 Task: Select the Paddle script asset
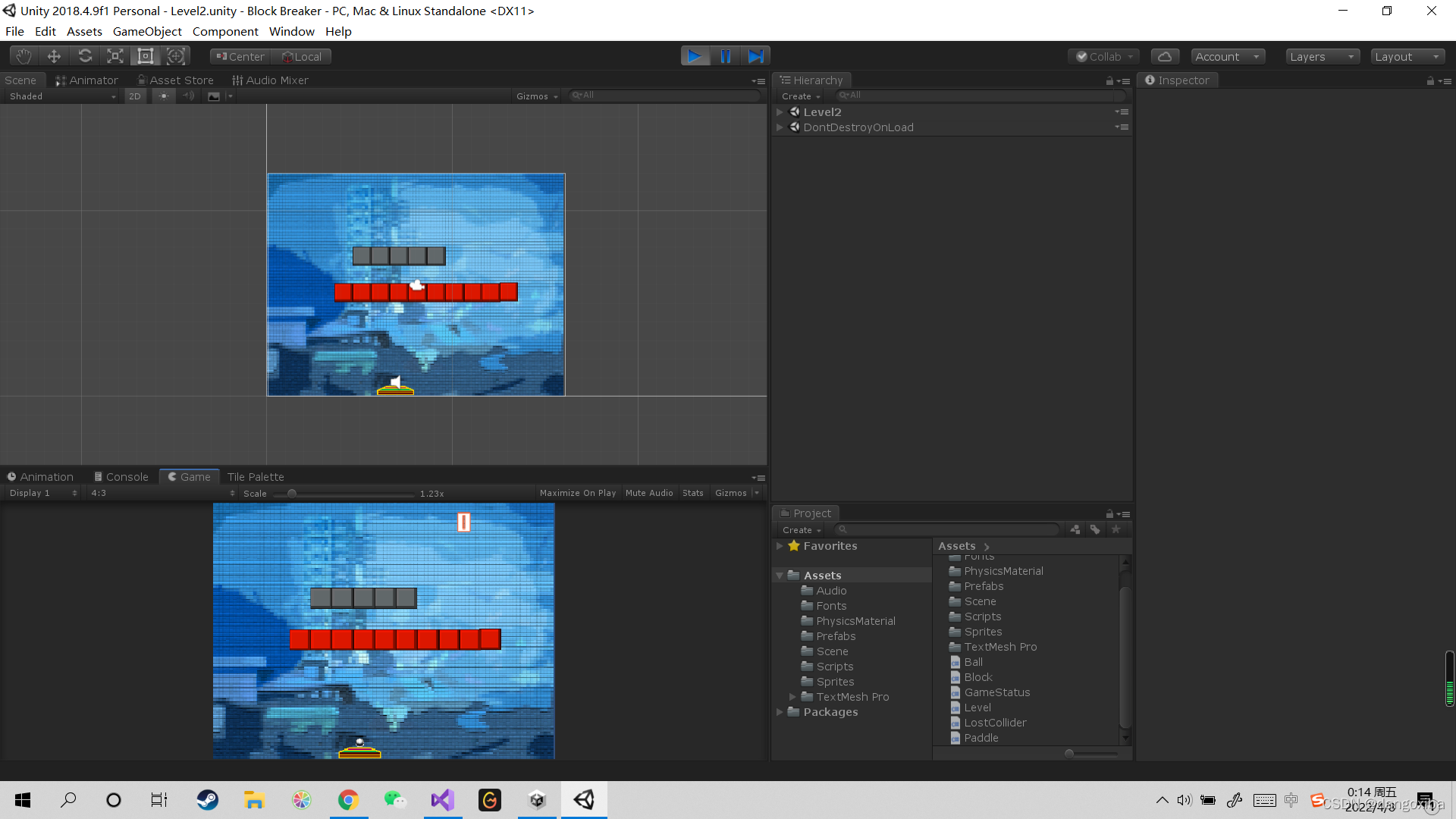point(981,738)
